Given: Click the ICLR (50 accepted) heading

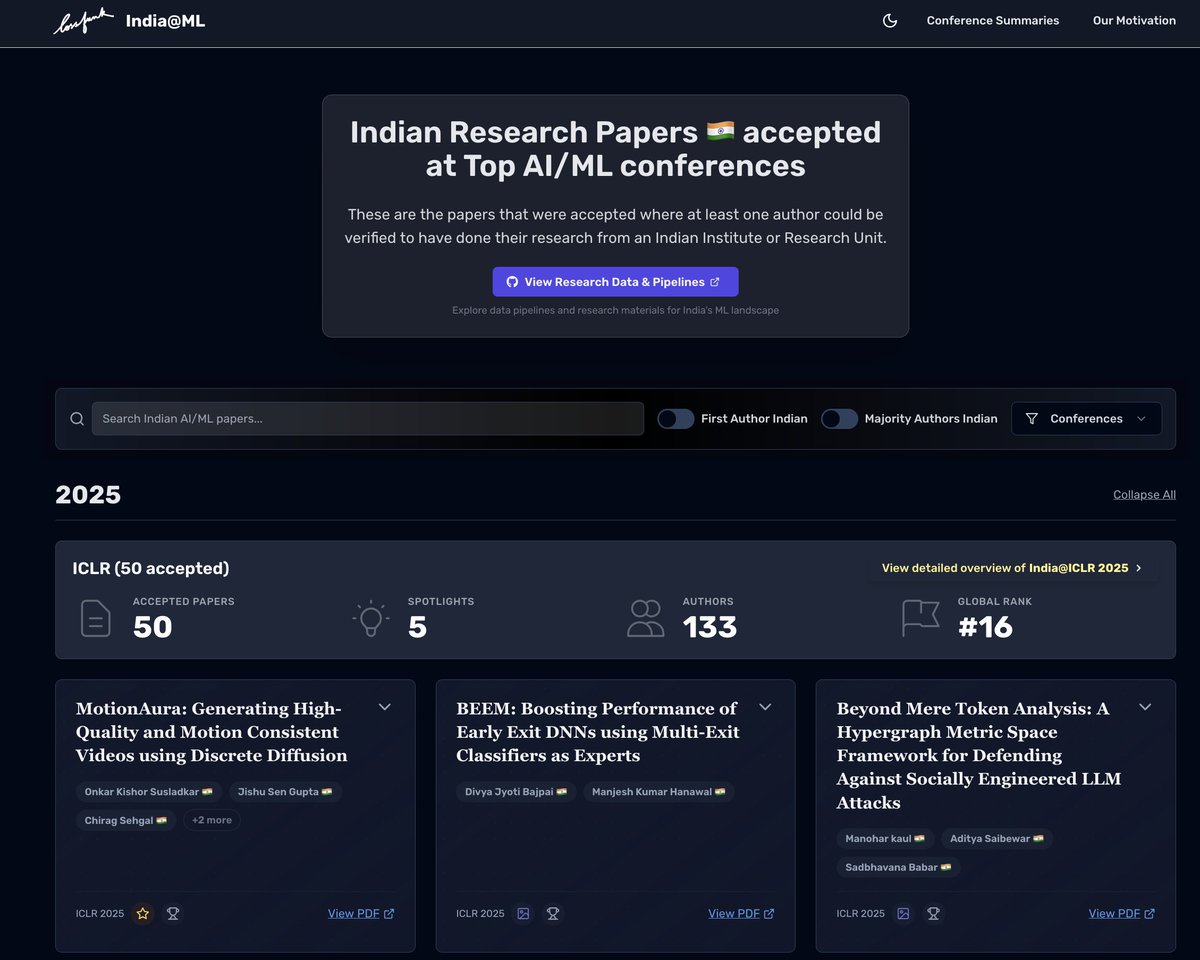Looking at the screenshot, I should (x=151, y=568).
